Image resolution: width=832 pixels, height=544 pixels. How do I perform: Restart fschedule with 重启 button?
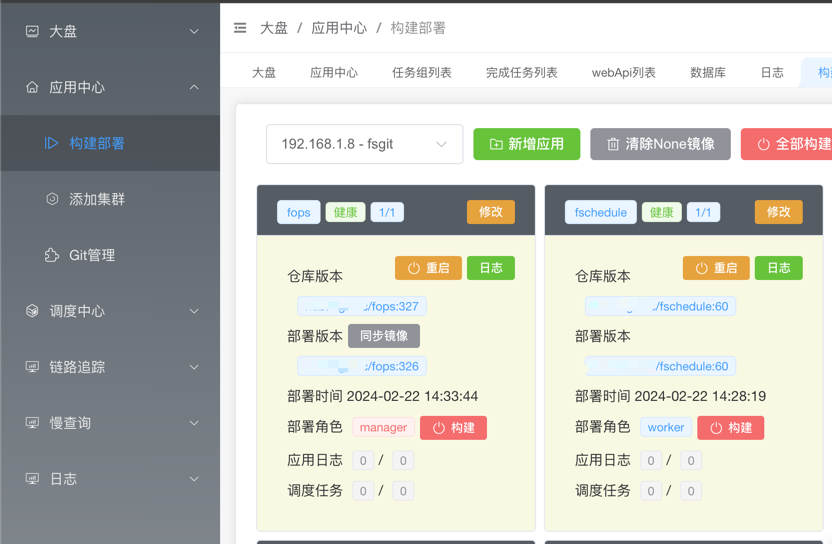[x=716, y=268]
